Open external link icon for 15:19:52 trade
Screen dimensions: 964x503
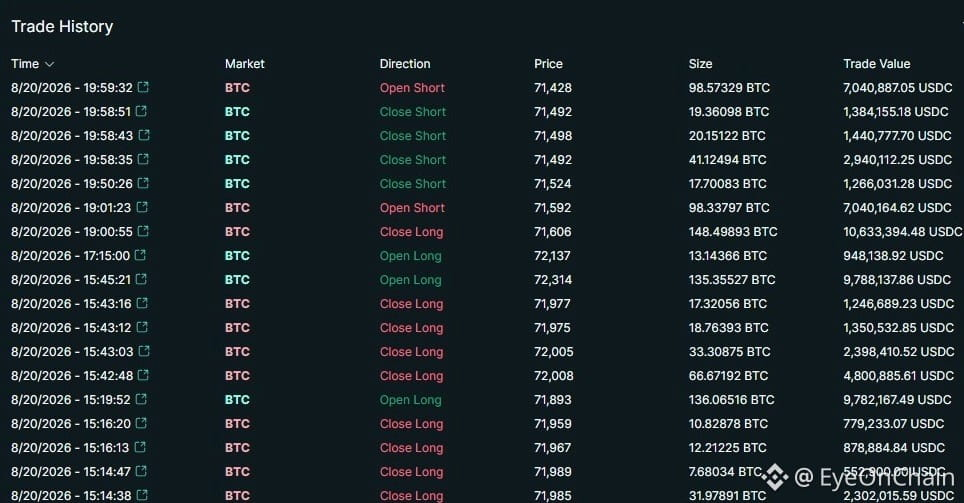click(x=141, y=399)
